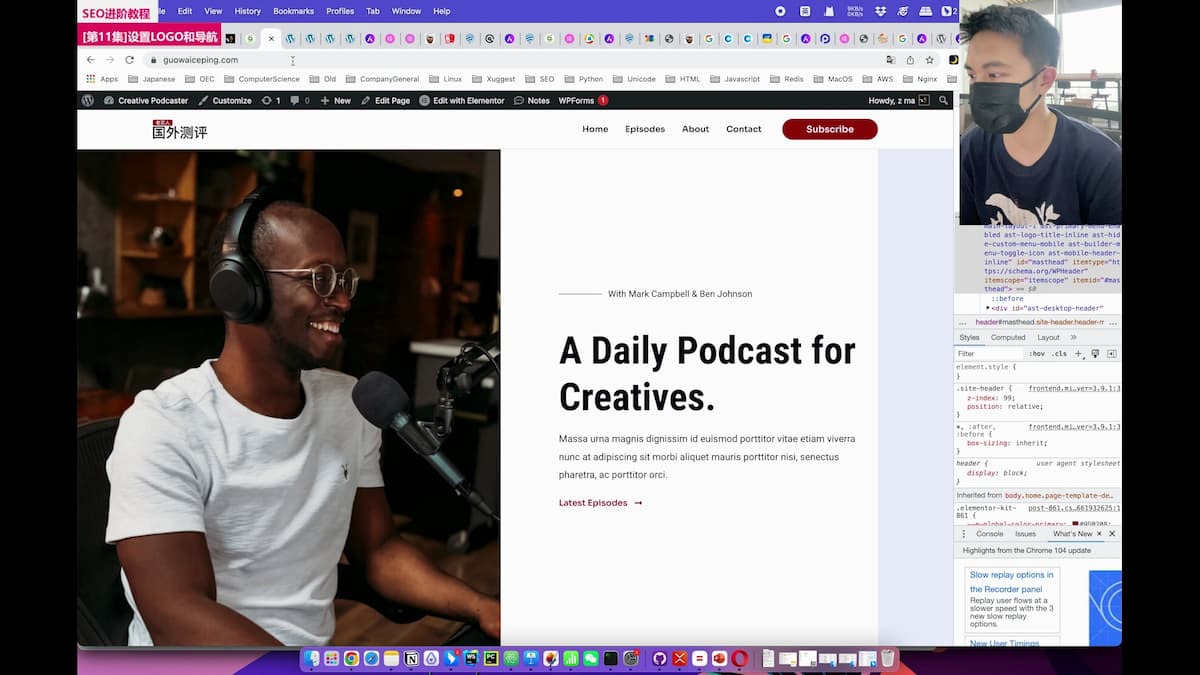Open the DevTools drawer three-dot menu
This screenshot has width=1200, height=675.
[x=964, y=534]
